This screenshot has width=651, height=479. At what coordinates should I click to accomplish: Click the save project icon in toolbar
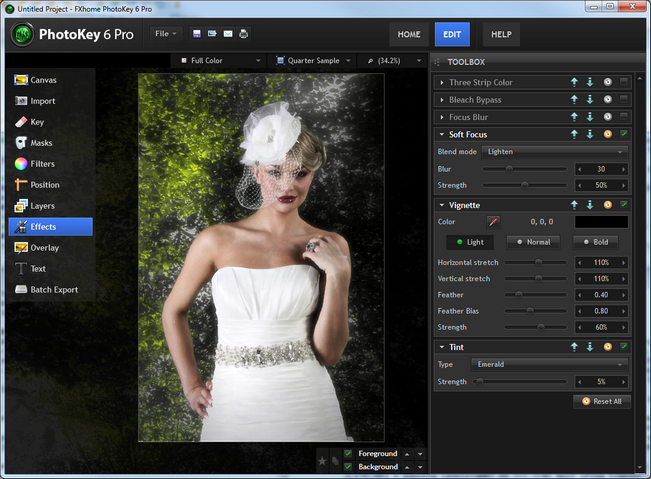197,34
